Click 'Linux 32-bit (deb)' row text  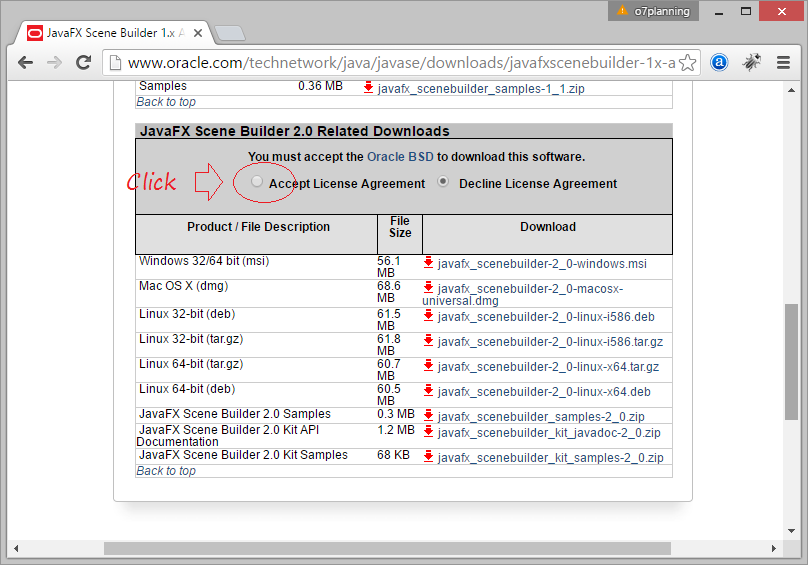pos(187,314)
